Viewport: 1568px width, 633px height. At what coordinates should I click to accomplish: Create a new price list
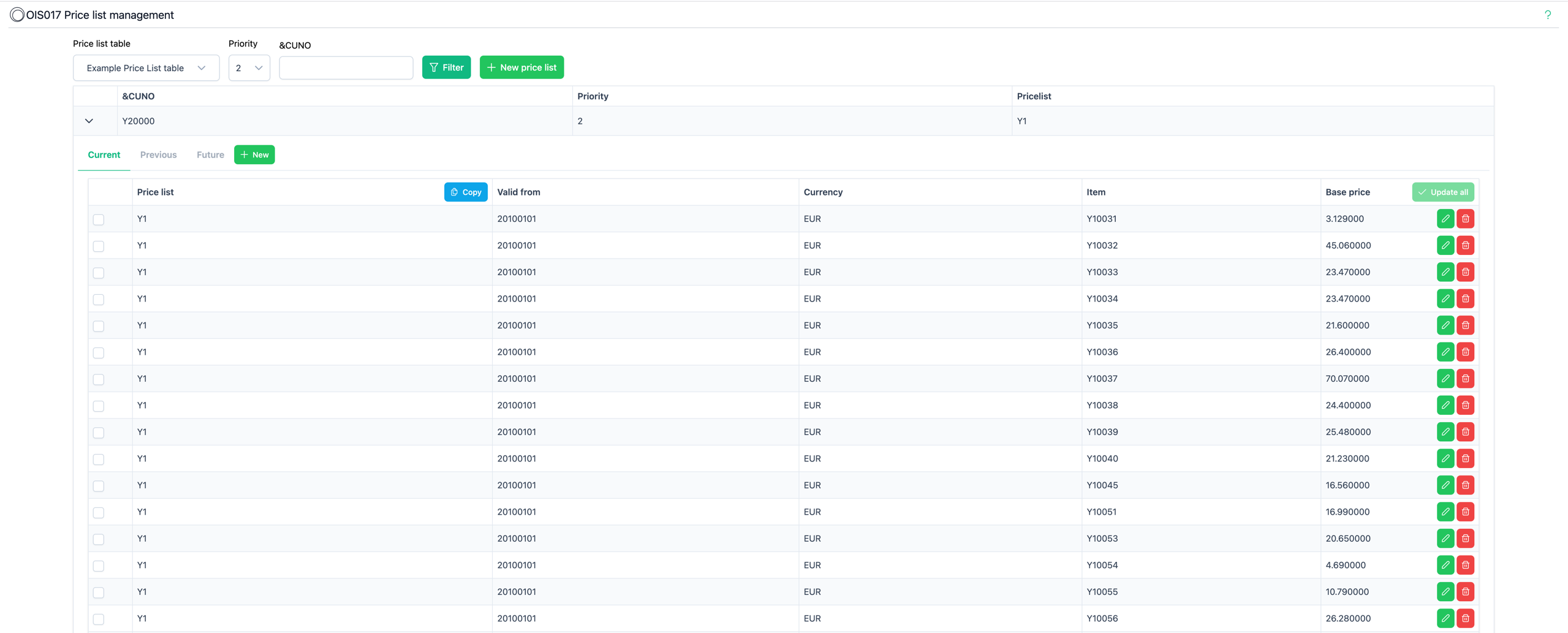click(x=521, y=67)
